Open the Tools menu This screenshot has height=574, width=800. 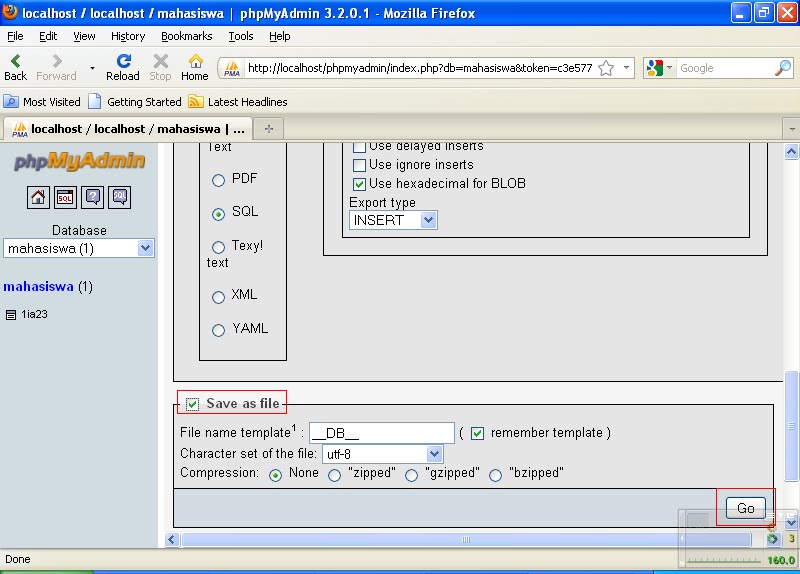pos(241,36)
